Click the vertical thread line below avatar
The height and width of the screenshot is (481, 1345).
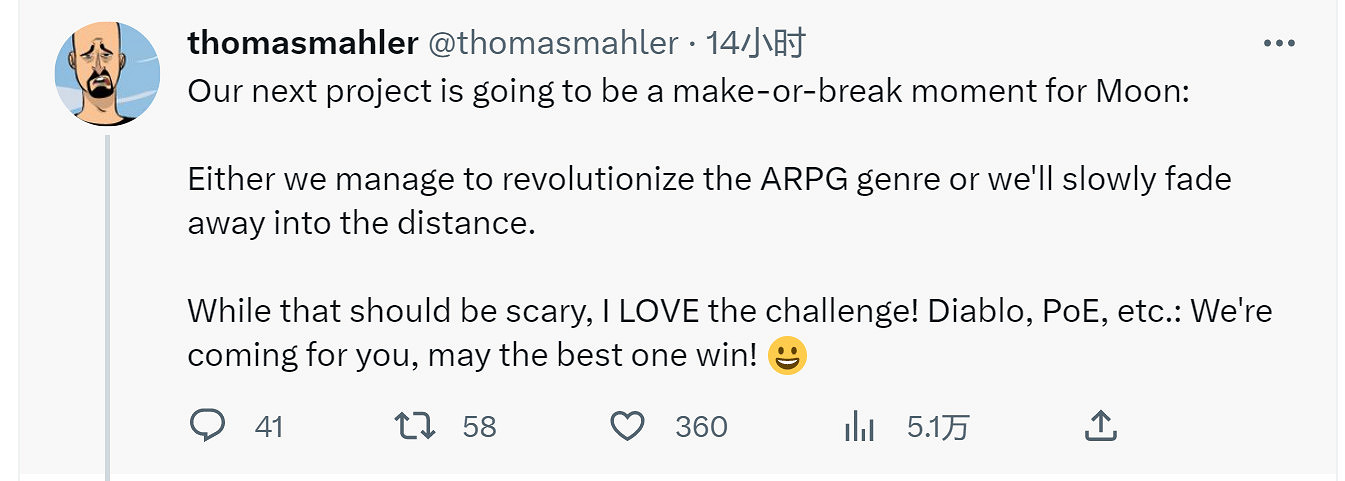click(x=107, y=300)
